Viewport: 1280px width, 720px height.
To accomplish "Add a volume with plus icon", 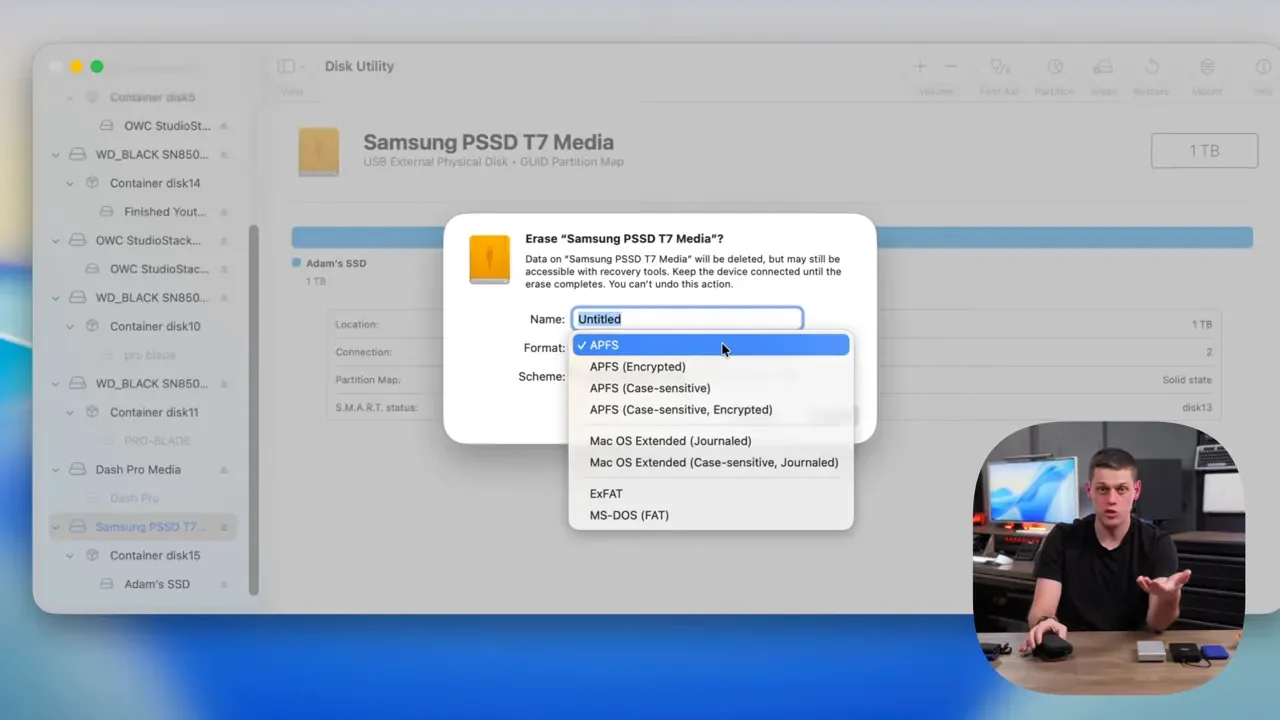I will pos(920,67).
